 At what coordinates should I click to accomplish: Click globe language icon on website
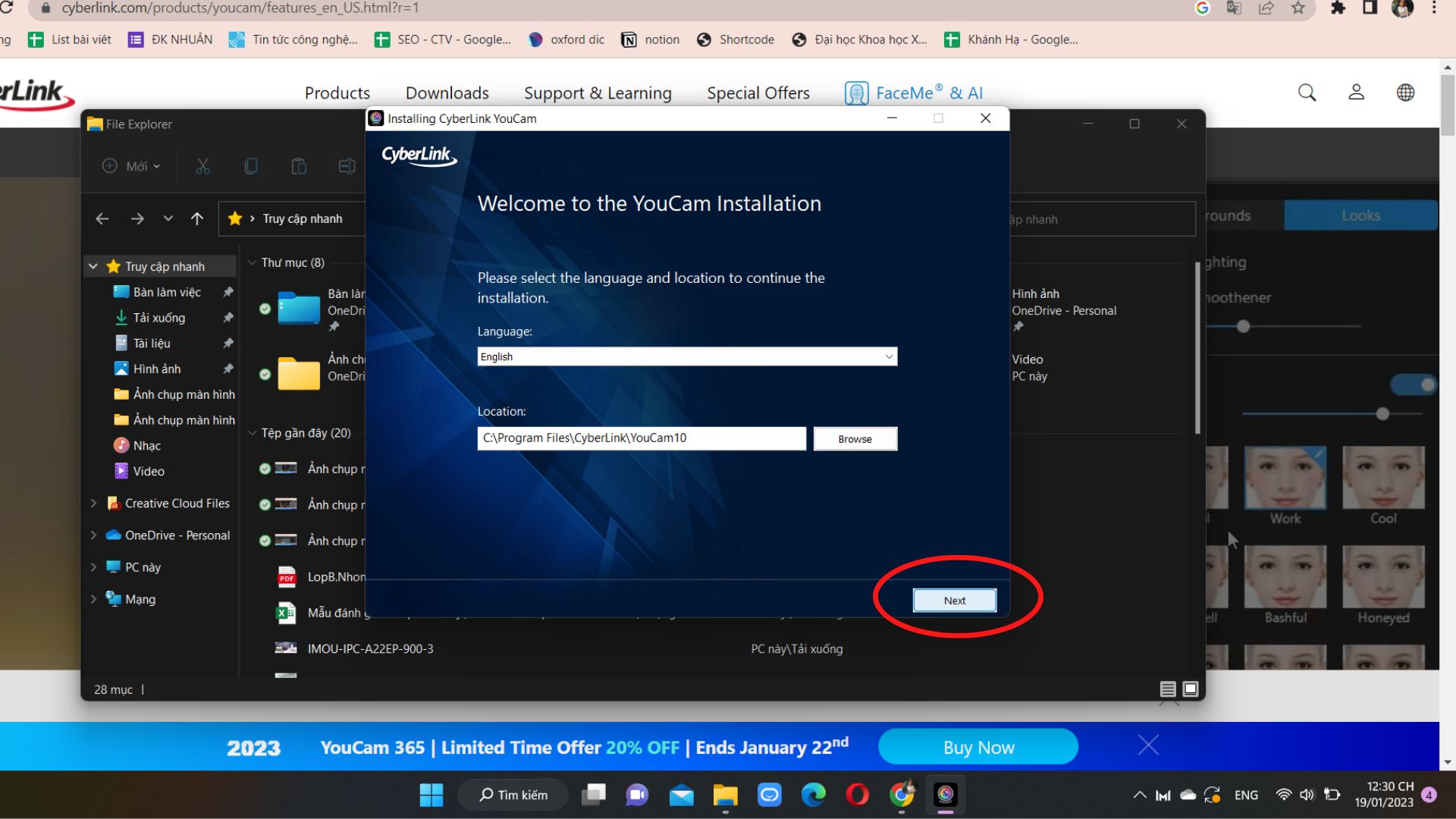[1405, 93]
